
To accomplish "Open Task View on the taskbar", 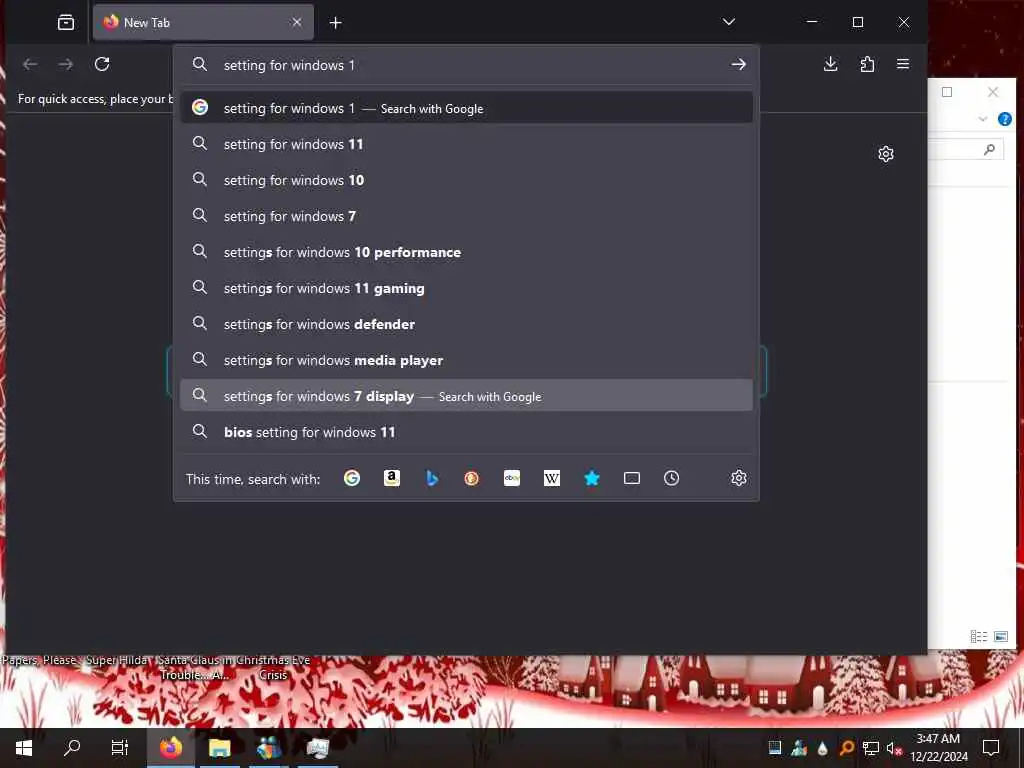I will (120, 748).
